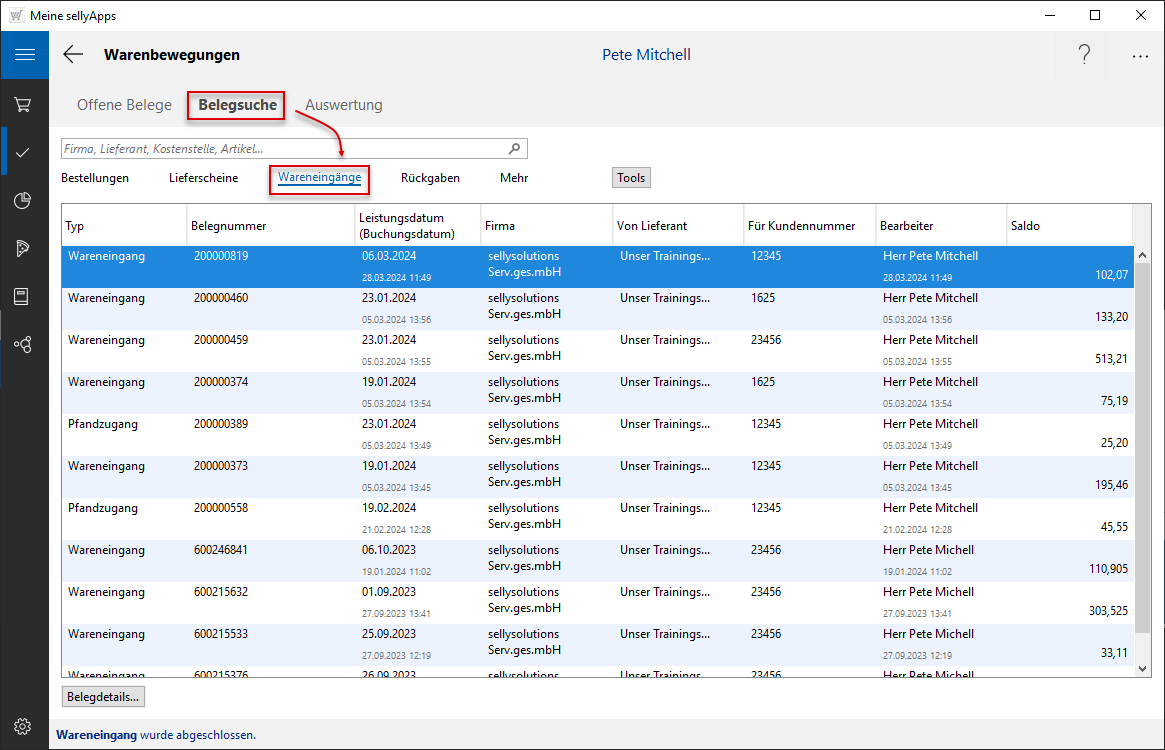Click the play-list sidebar icon
1165x750 pixels.
click(x=23, y=248)
